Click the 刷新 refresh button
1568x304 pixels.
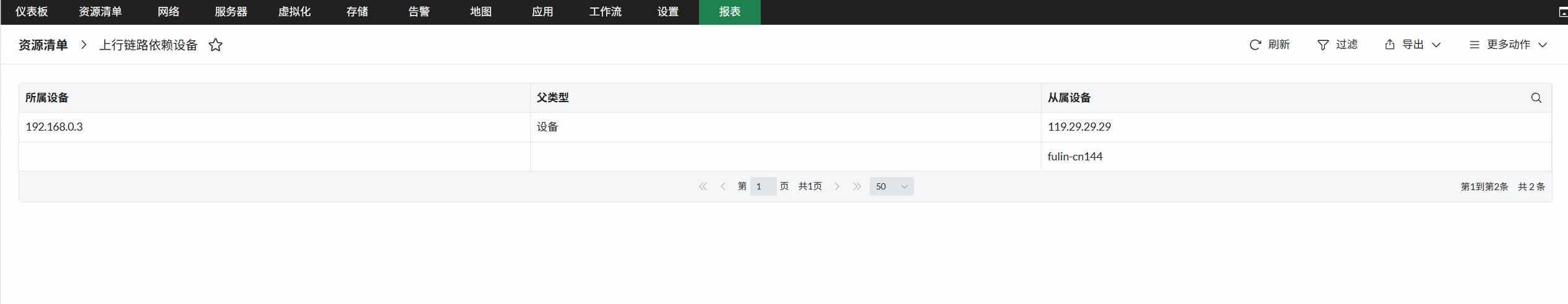[1269, 45]
